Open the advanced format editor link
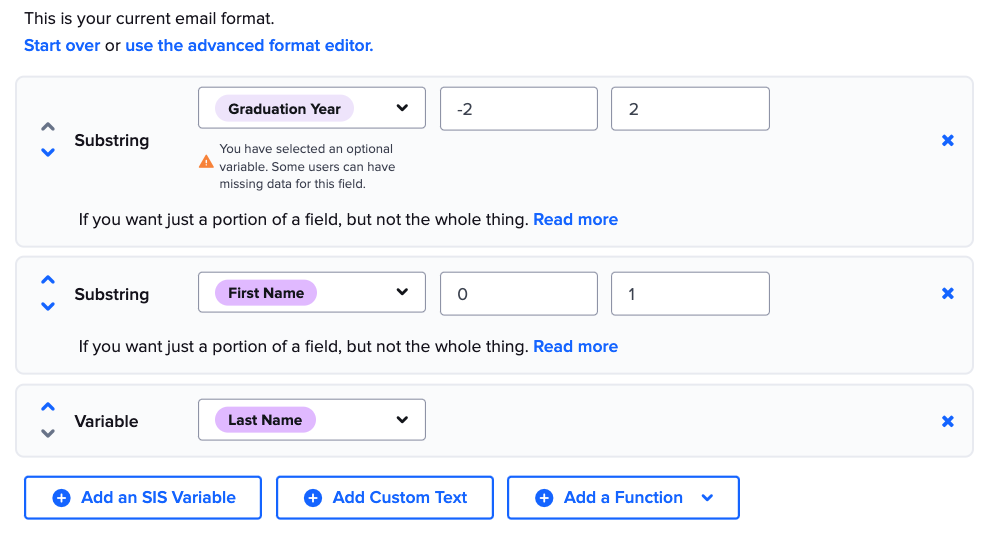Image resolution: width=991 pixels, height=556 pixels. 249,46
